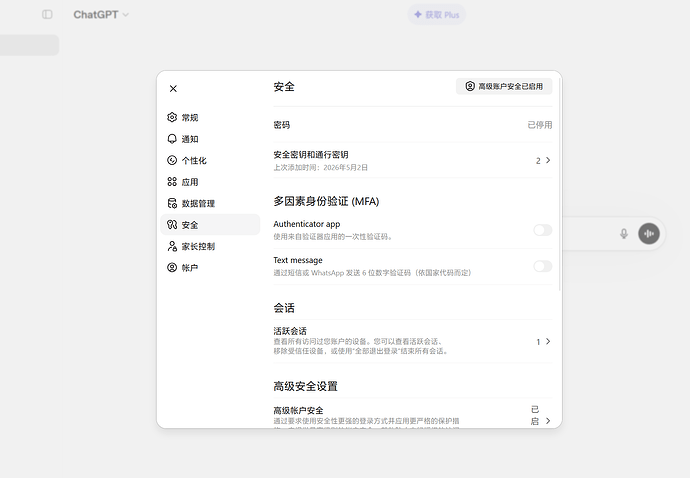Screen dimensions: 690x478
Task: Click the 数据管理 database icon
Action: (172, 203)
